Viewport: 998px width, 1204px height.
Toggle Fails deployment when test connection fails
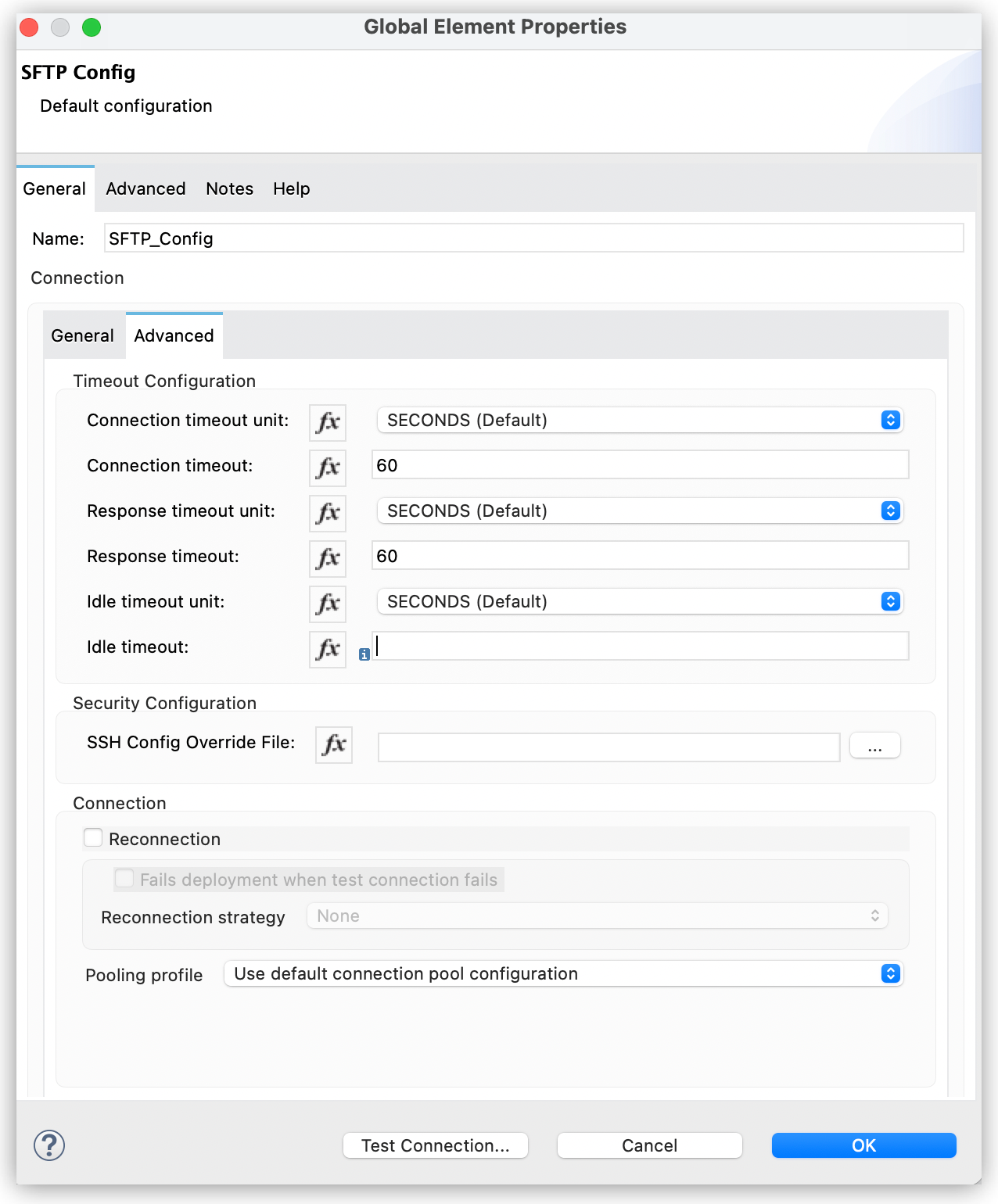[x=124, y=879]
